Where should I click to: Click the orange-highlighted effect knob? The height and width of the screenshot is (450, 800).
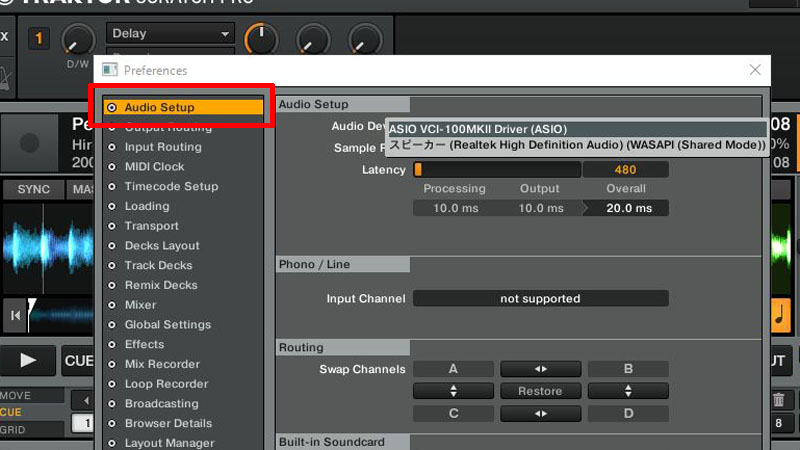[x=261, y=40]
